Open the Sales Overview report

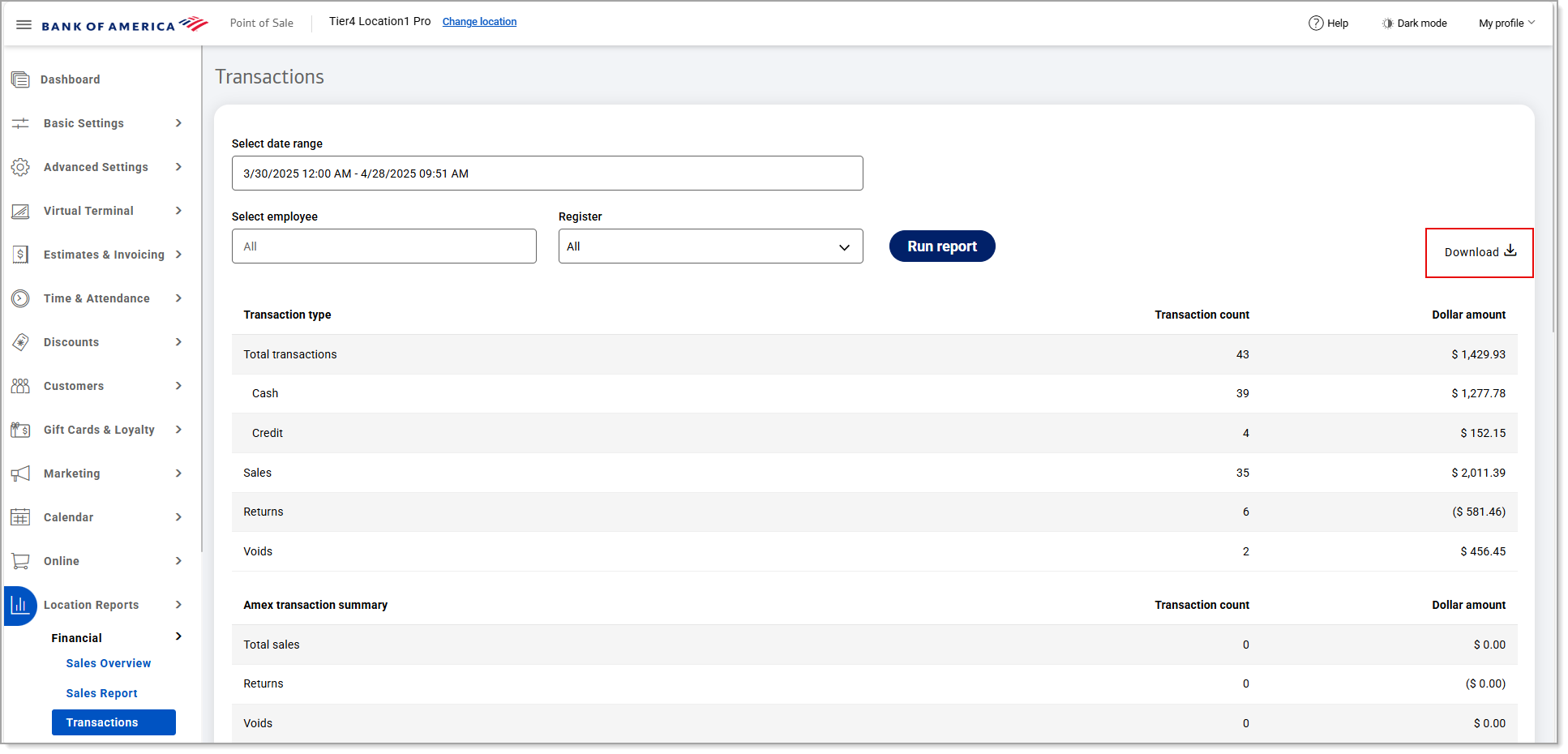(x=109, y=663)
